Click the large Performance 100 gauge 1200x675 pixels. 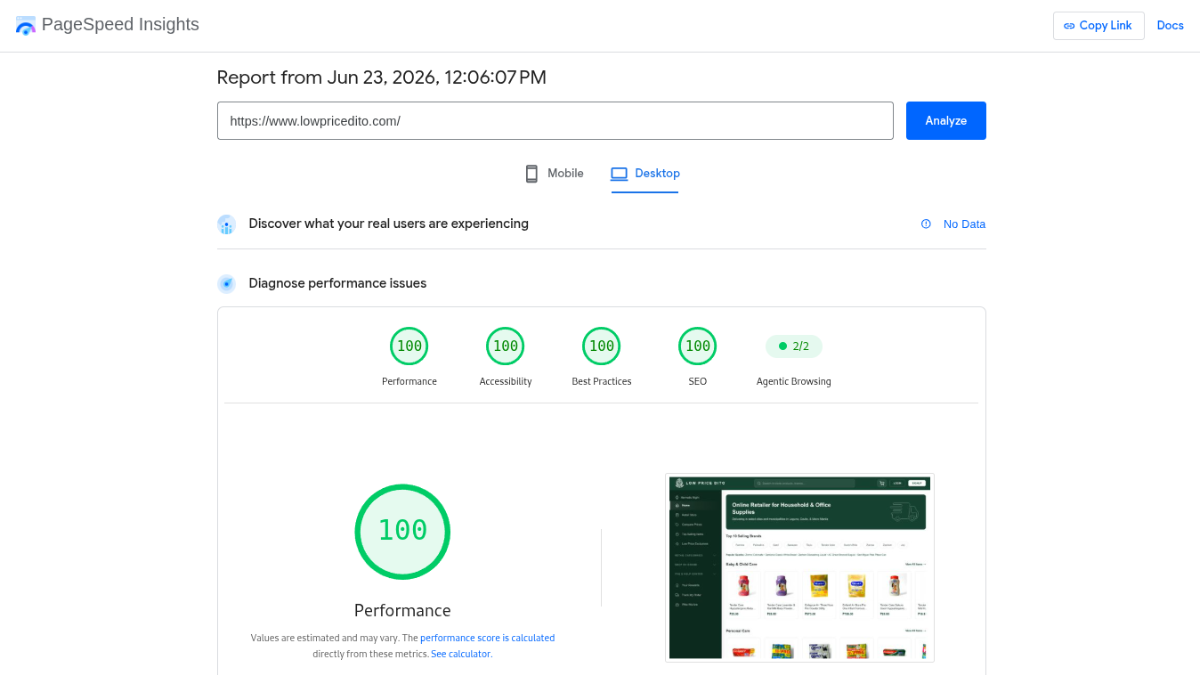click(402, 531)
